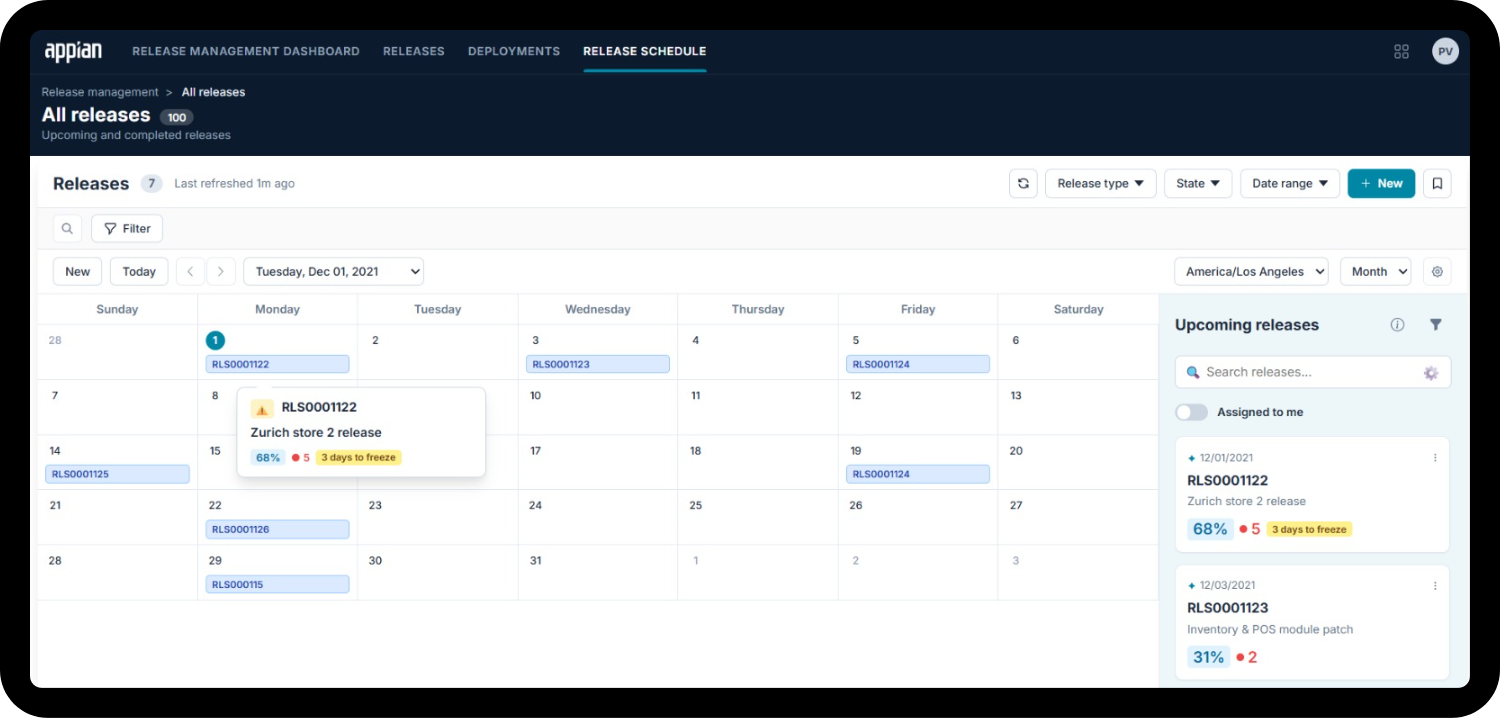Click the bookmark icon beside New

pyautogui.click(x=1437, y=183)
